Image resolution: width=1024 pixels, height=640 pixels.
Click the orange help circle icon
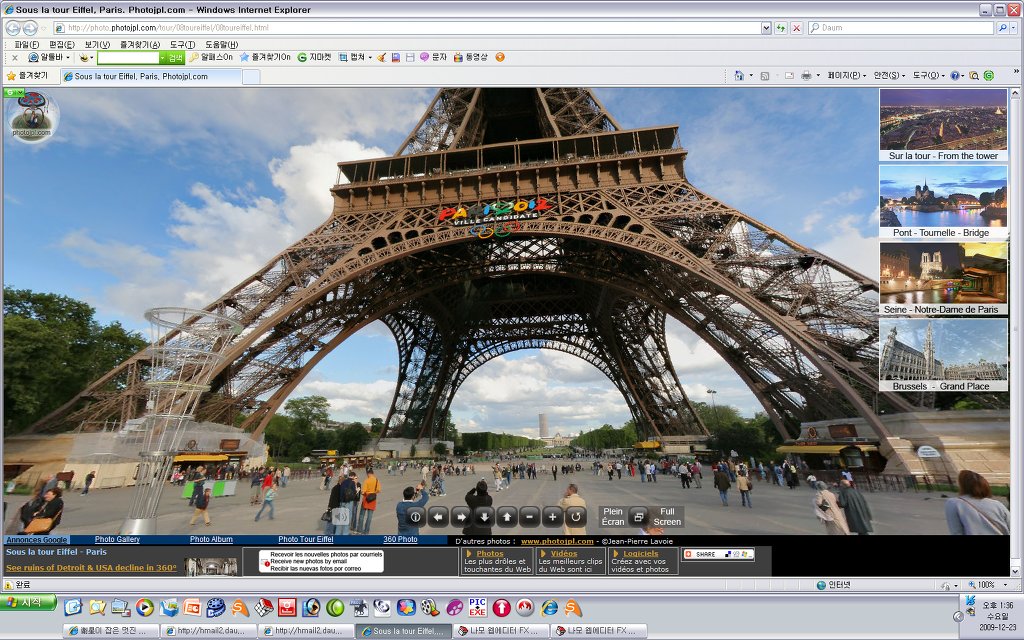500,57
